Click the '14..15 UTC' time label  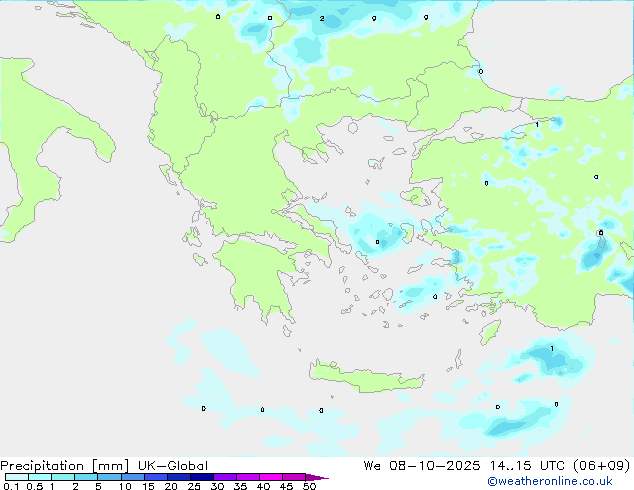527,466
